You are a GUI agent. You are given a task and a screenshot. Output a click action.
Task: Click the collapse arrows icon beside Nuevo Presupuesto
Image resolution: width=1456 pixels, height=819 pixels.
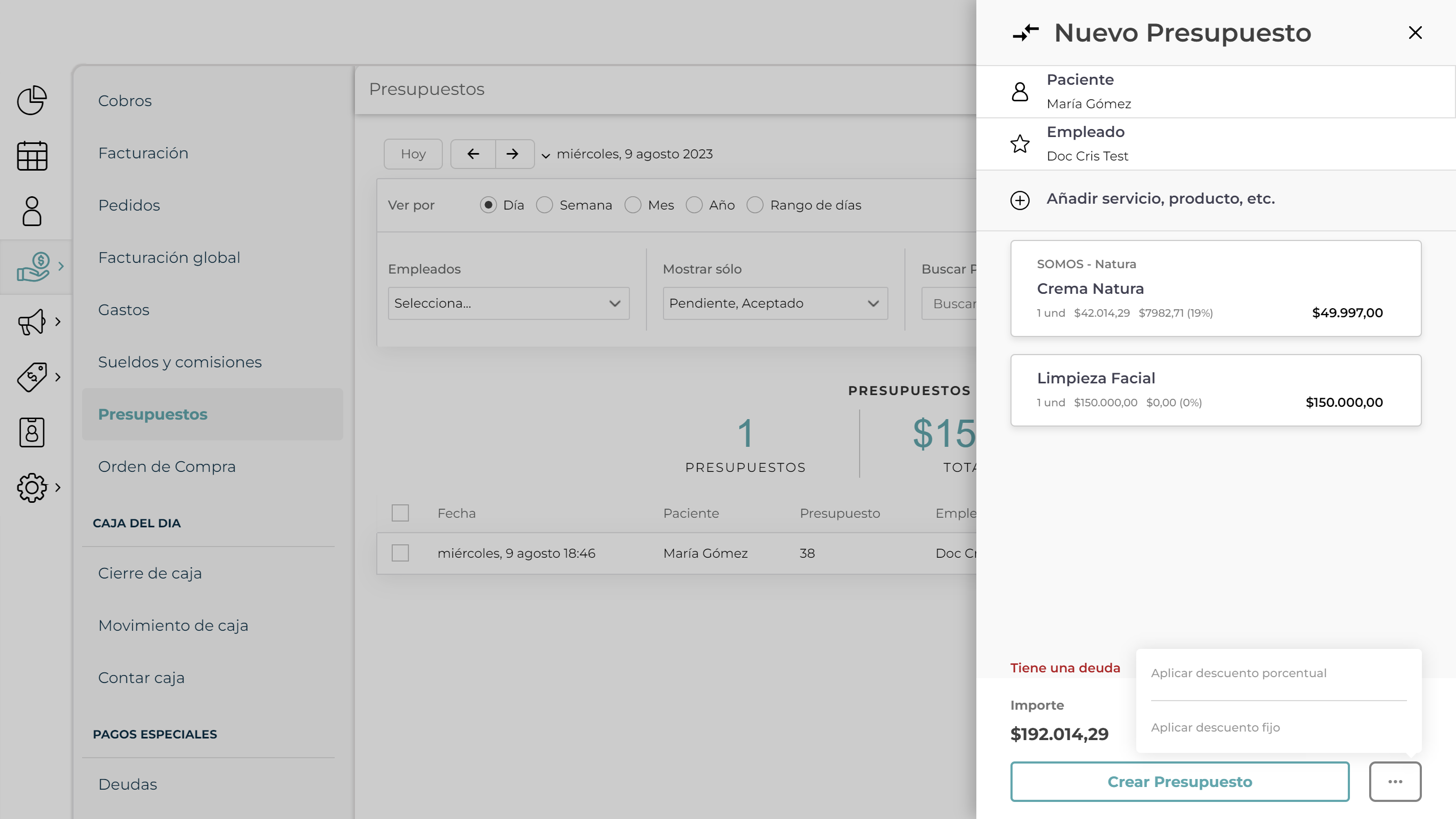(1025, 33)
